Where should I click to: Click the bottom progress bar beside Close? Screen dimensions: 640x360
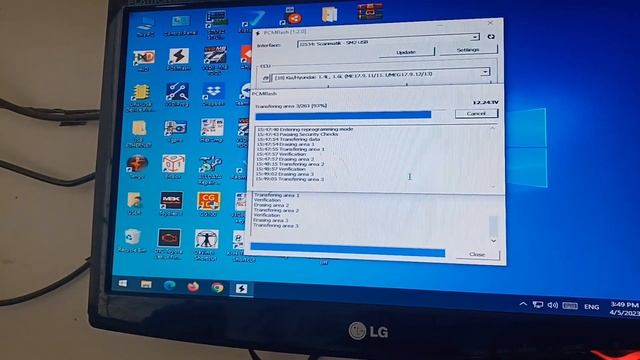(347, 249)
